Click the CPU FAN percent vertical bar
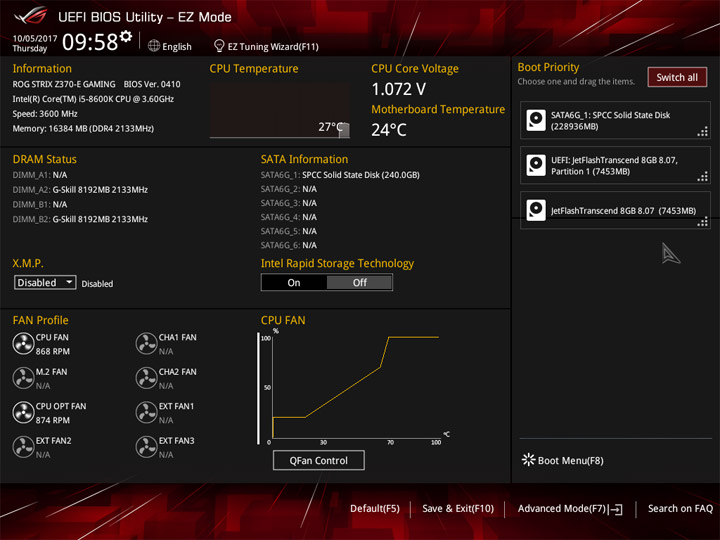Image resolution: width=720 pixels, height=540 pixels. click(x=259, y=388)
